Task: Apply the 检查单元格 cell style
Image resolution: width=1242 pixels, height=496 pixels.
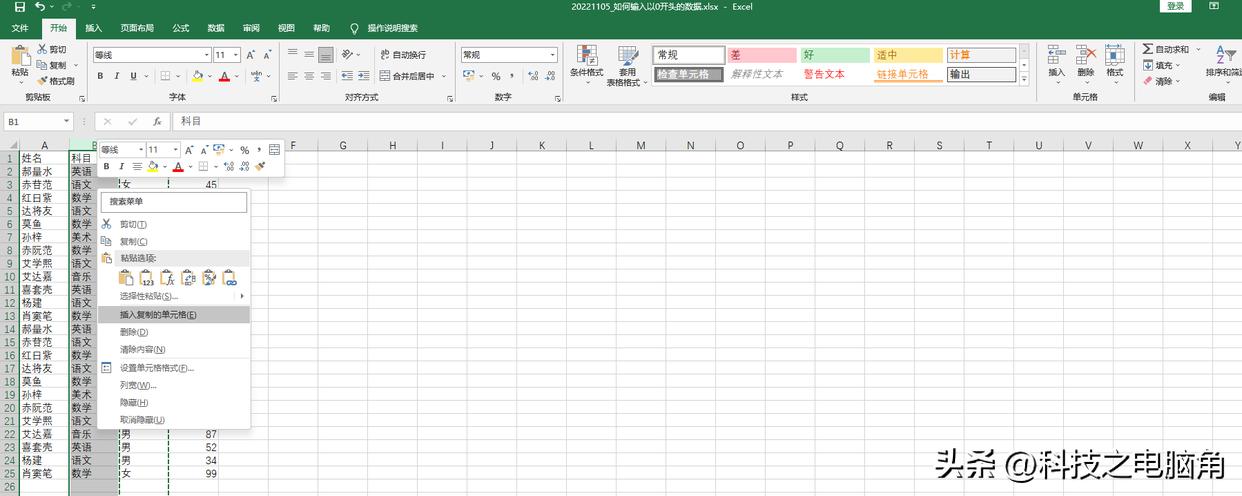Action: tap(688, 74)
